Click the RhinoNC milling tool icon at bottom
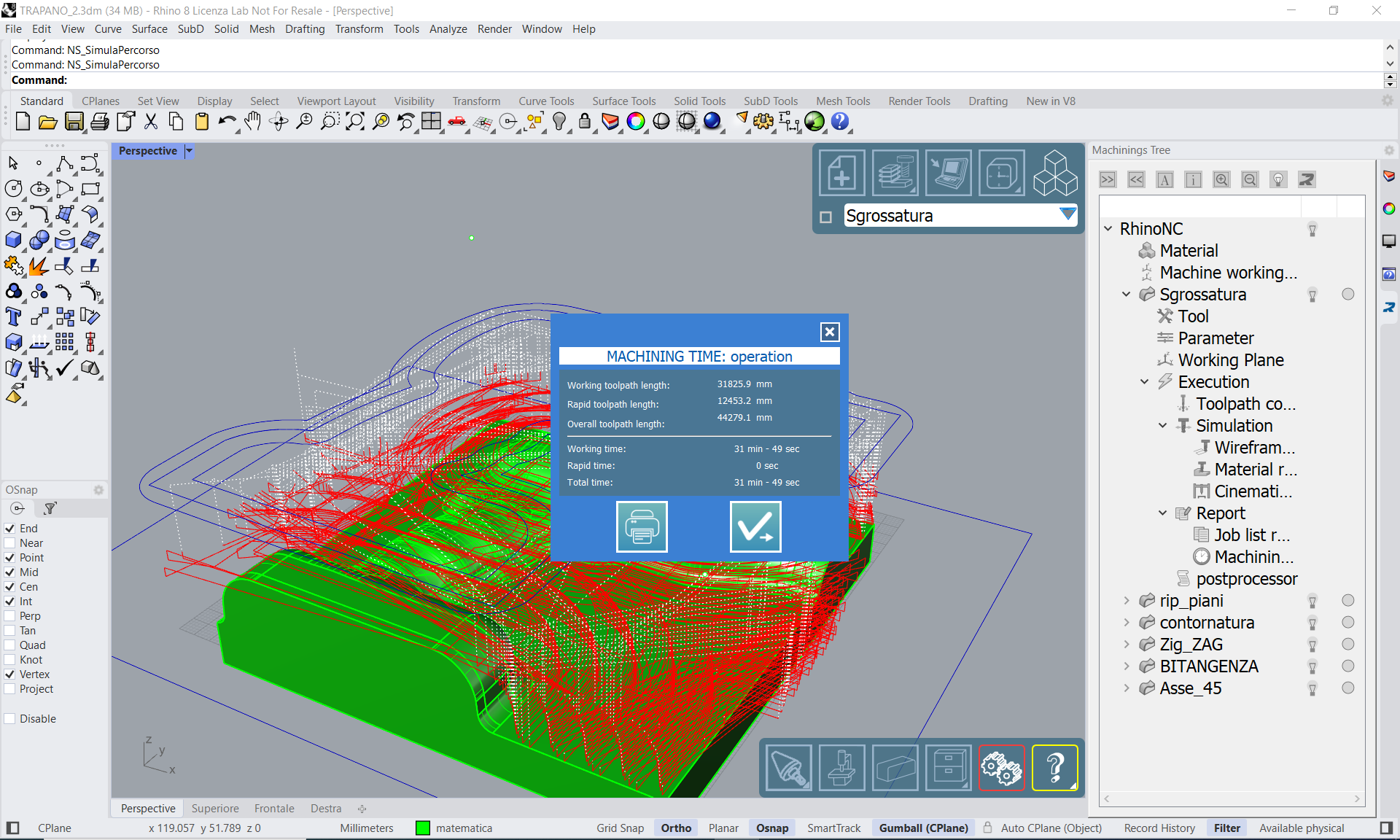This screenshot has height=840, width=1400. tap(789, 768)
